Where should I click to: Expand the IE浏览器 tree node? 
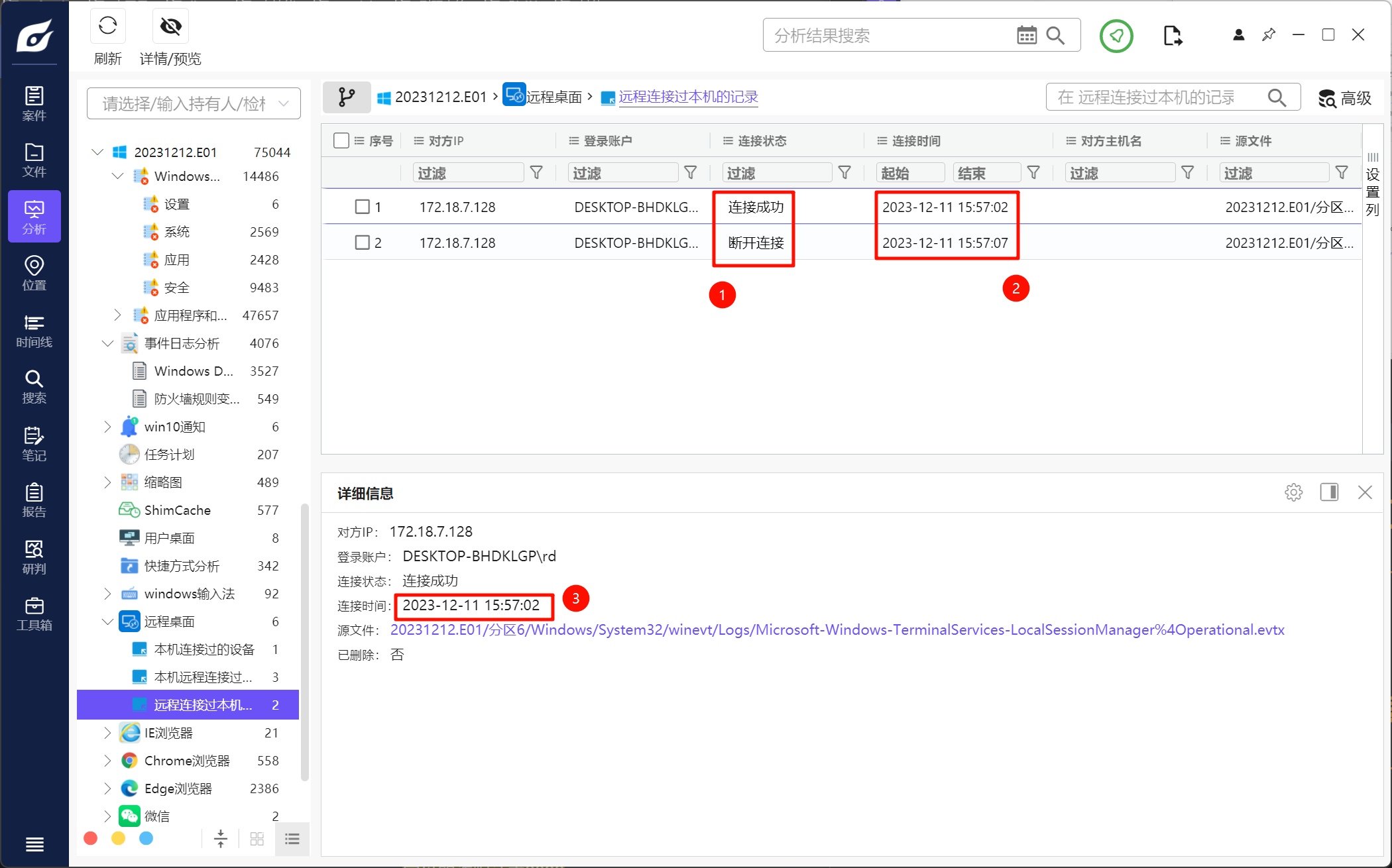pos(107,733)
